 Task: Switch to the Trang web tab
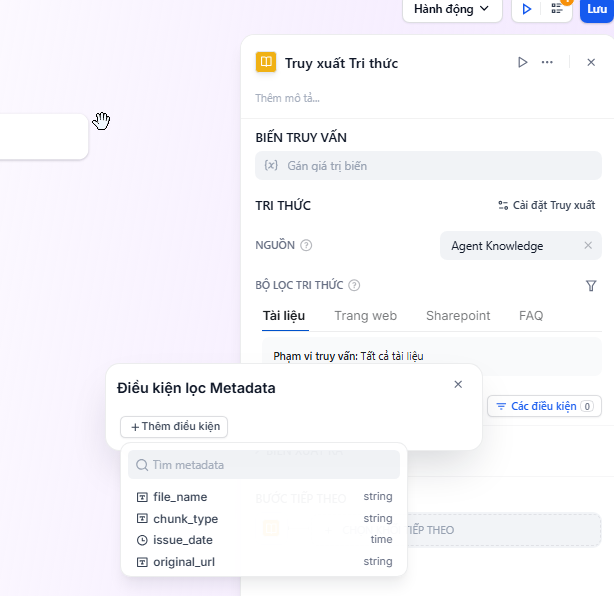click(365, 316)
